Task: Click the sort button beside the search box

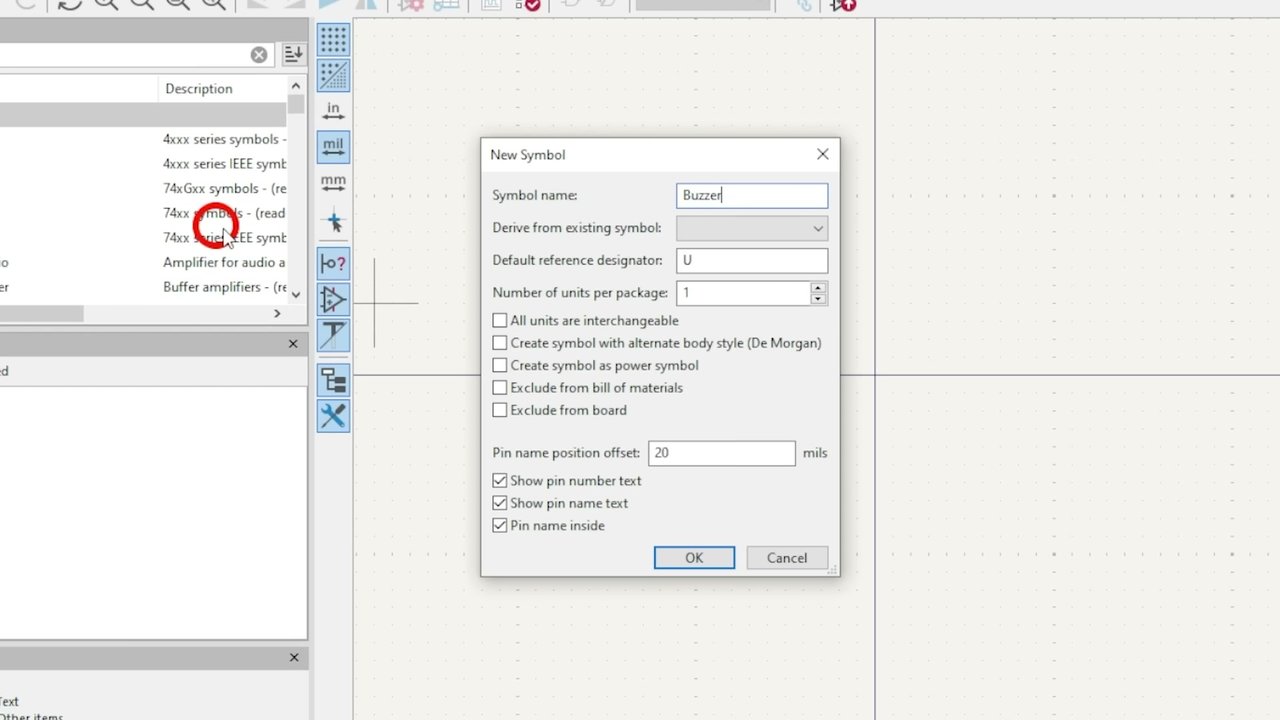Action: coord(293,55)
